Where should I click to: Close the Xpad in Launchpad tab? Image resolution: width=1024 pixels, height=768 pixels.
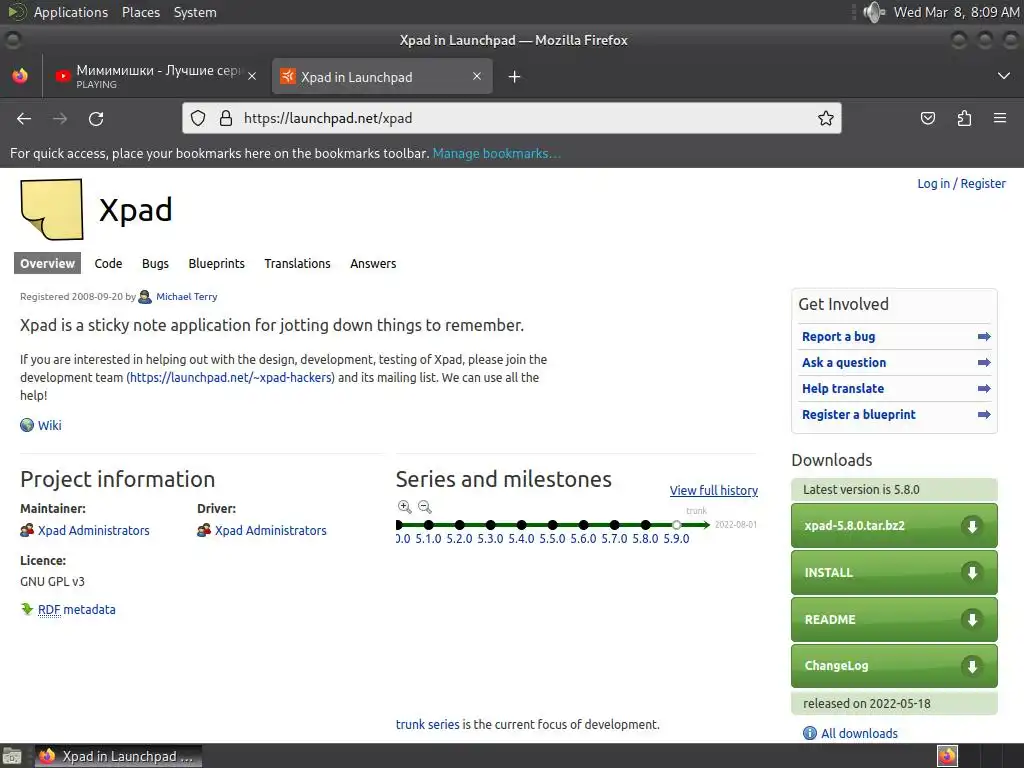[477, 76]
